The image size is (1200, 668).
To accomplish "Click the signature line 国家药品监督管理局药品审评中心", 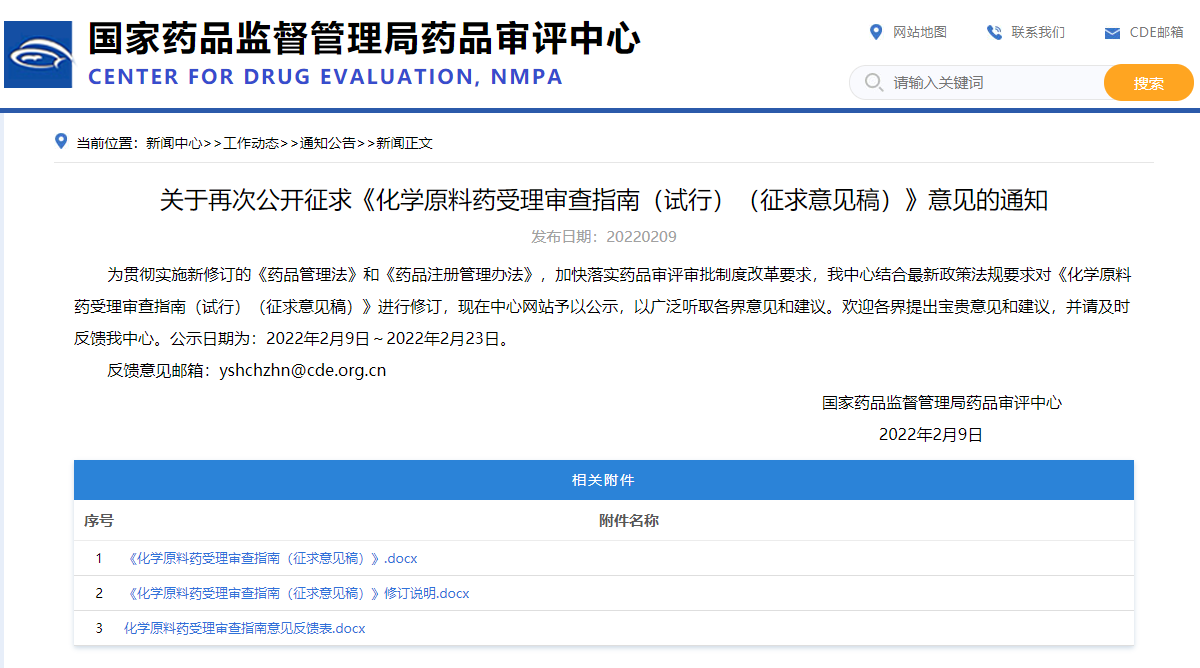I will tap(942, 403).
